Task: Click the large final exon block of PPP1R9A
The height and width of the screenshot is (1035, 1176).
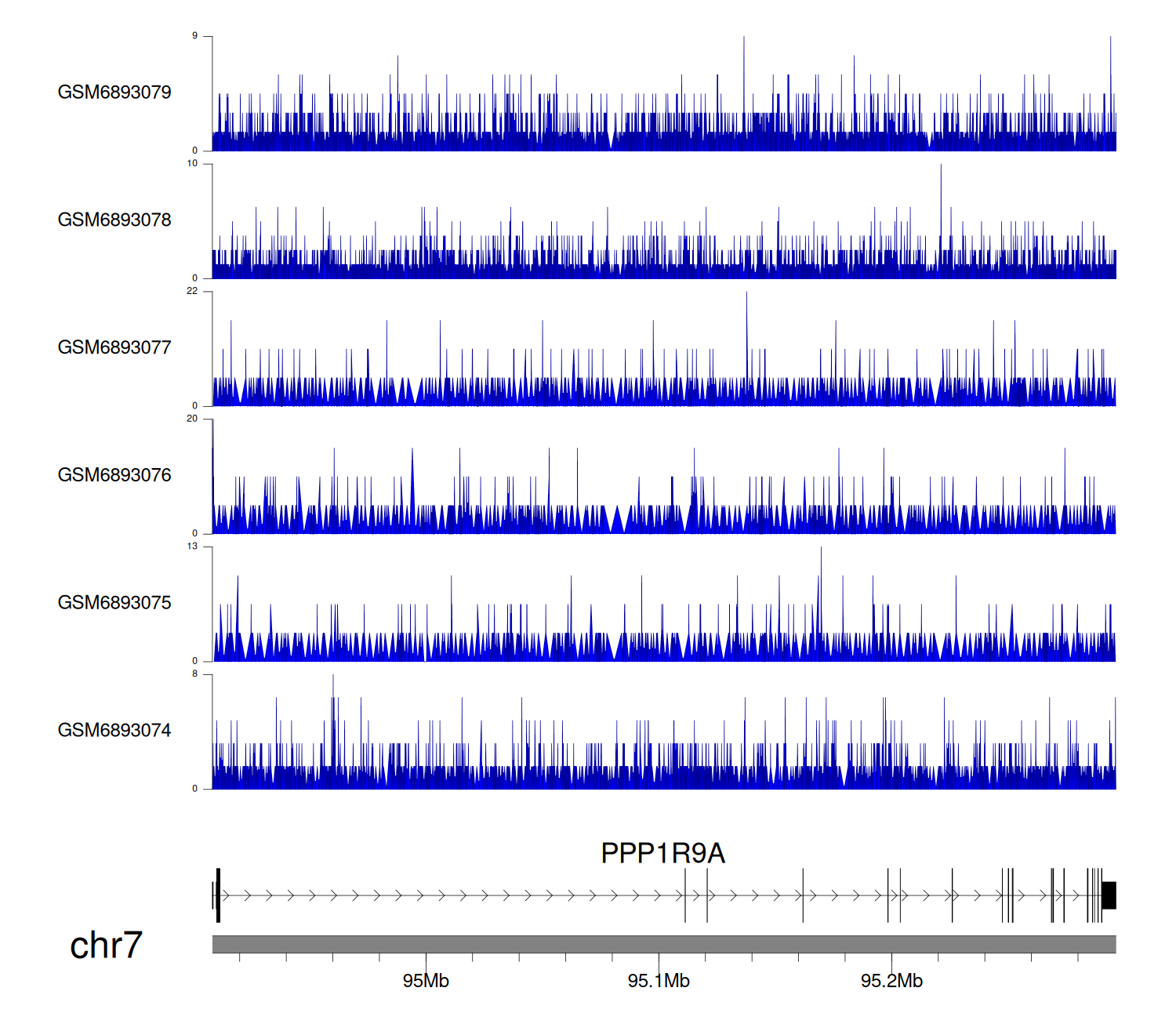Action: coord(1109,895)
